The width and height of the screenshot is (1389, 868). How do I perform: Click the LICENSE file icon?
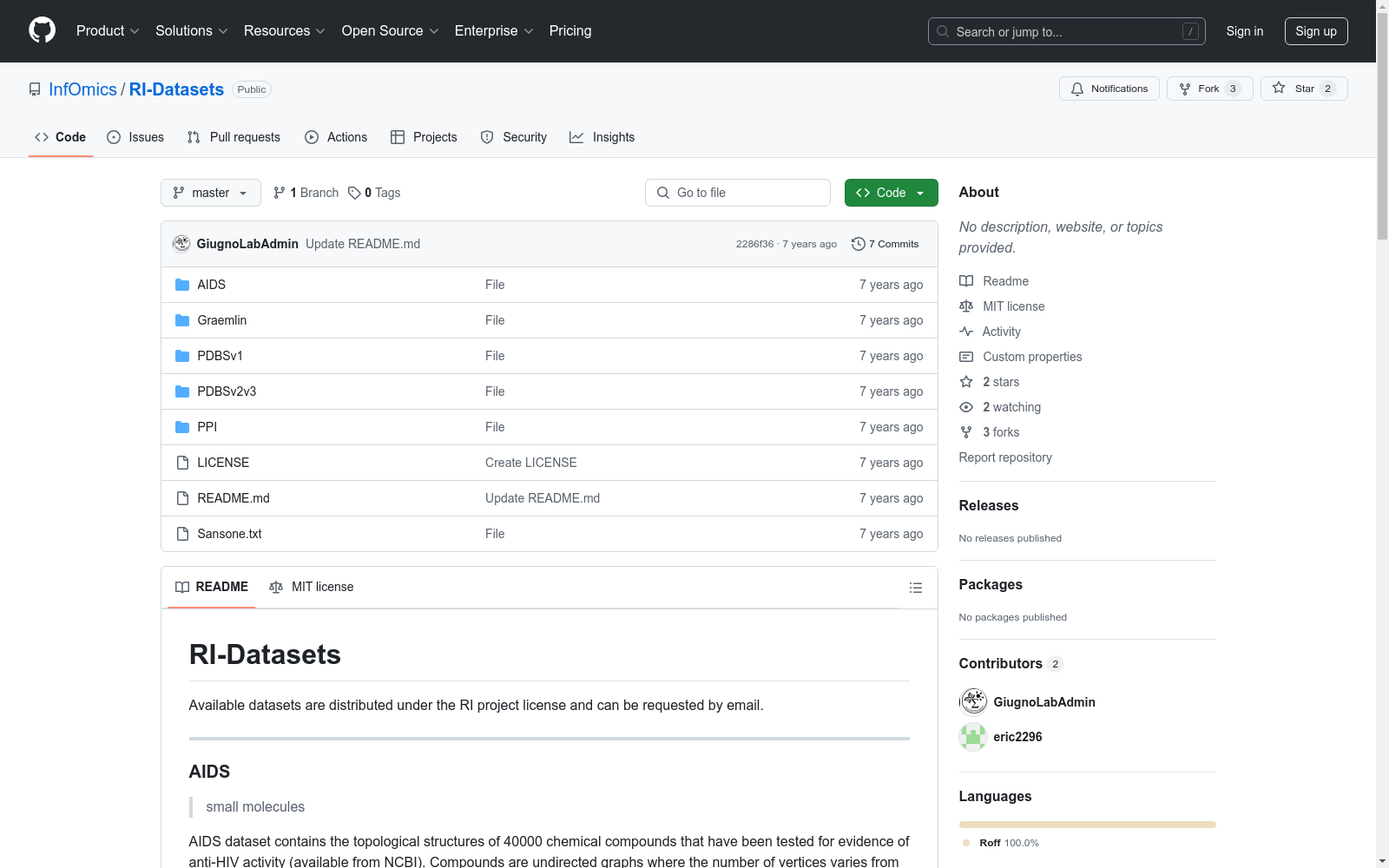pos(182,463)
